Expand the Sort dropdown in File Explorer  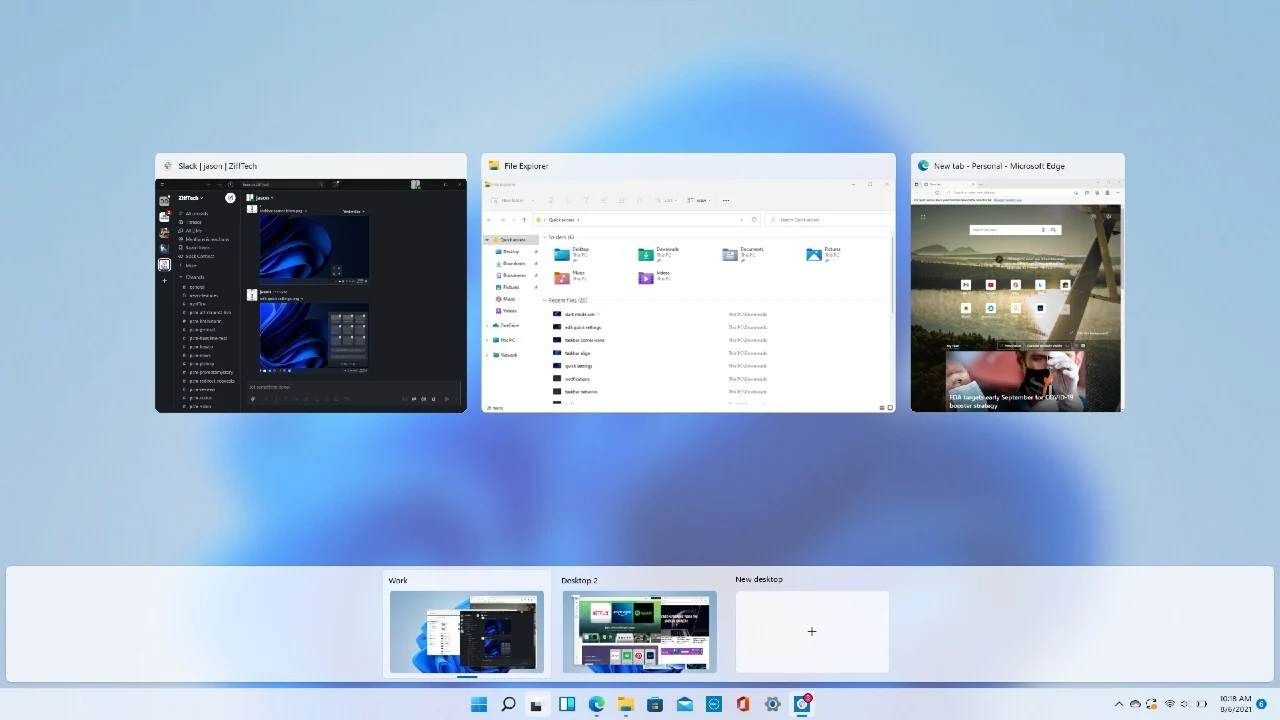click(x=666, y=200)
